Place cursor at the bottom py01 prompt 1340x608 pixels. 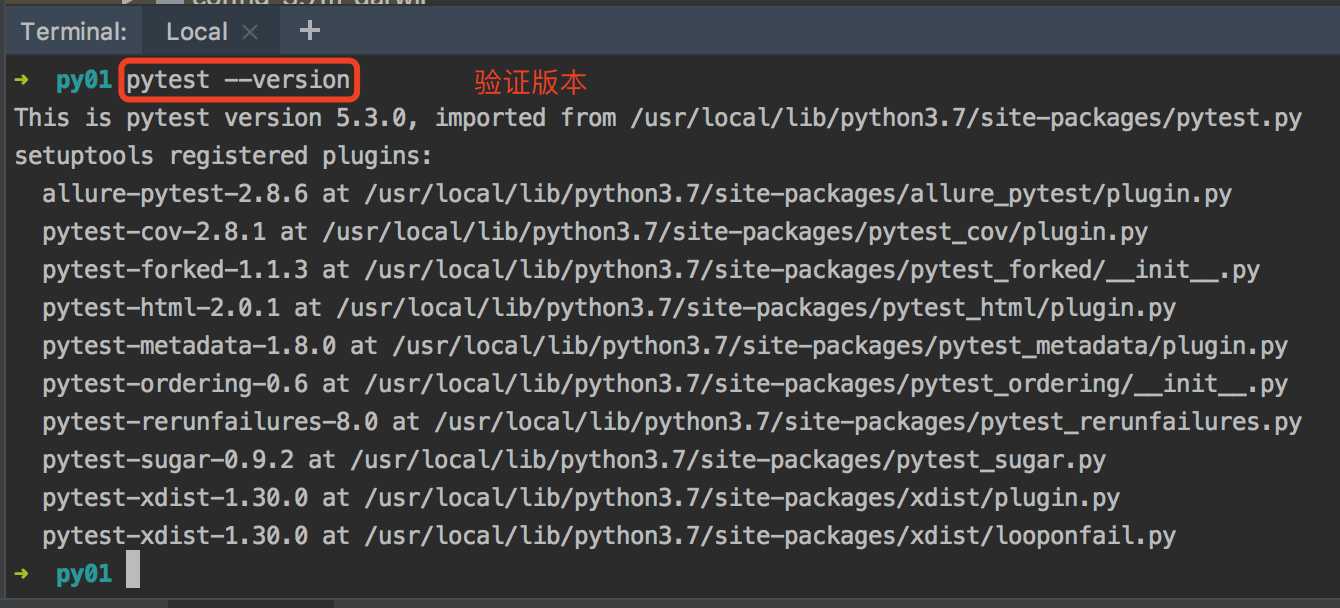pos(132,574)
